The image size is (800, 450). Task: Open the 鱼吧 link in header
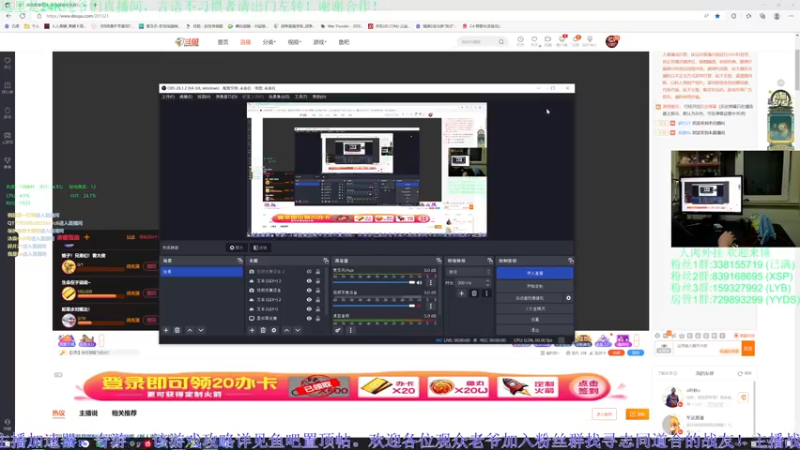(344, 42)
